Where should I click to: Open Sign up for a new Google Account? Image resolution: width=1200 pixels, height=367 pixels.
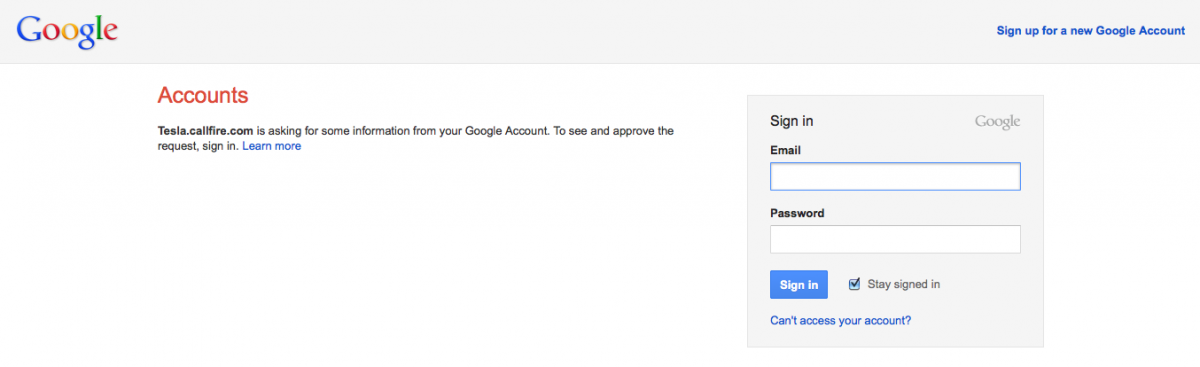(x=1091, y=31)
